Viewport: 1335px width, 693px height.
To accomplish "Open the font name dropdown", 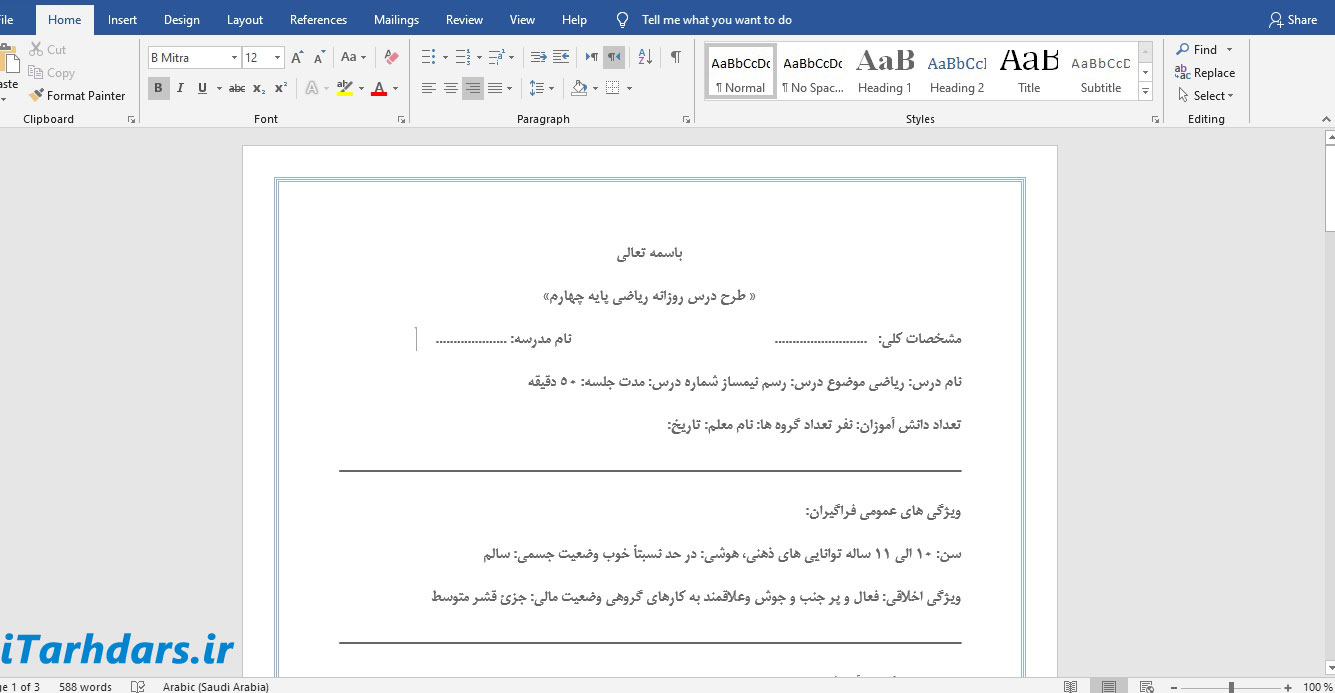I will [x=234, y=58].
